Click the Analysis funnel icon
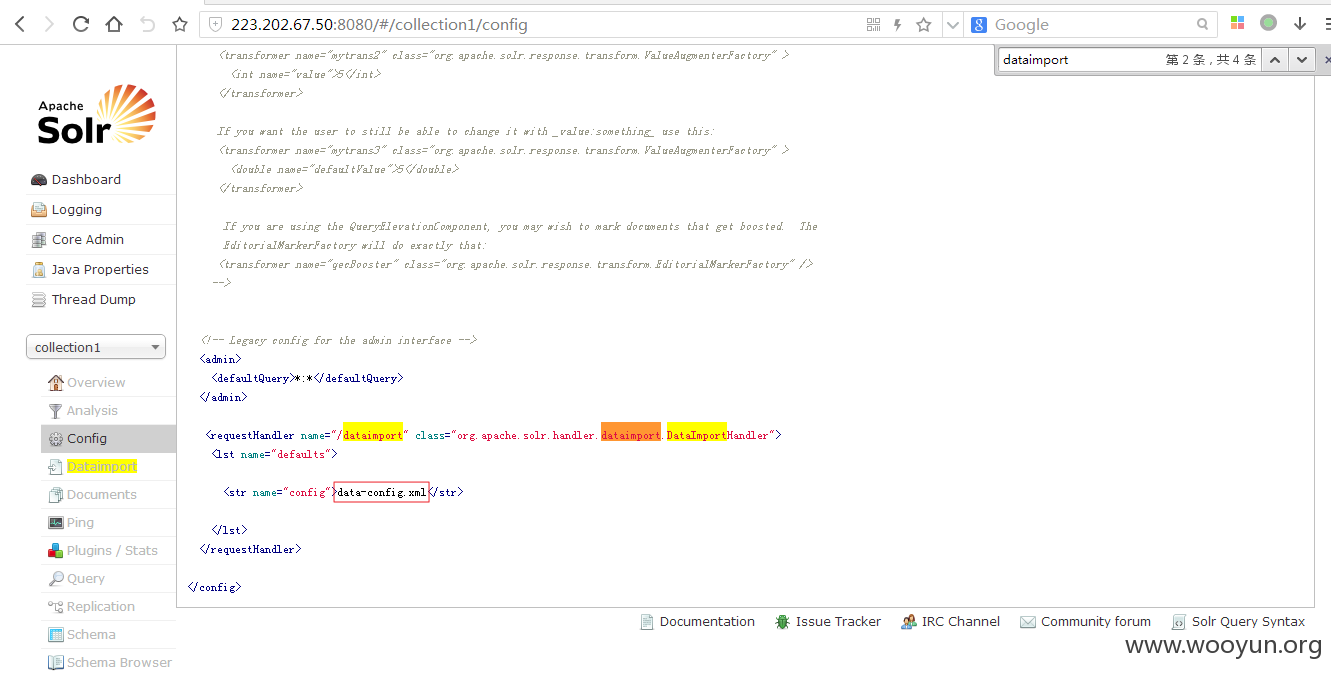 tap(56, 411)
